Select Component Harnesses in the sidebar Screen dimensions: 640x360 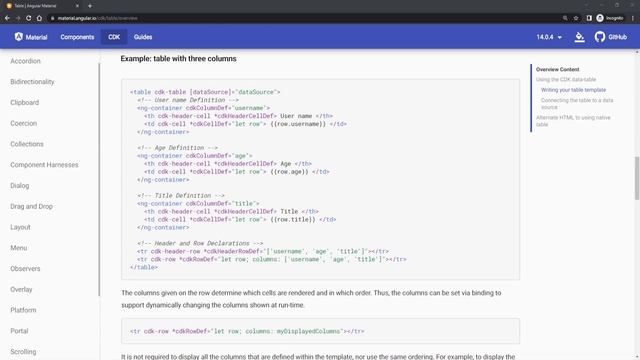point(44,165)
